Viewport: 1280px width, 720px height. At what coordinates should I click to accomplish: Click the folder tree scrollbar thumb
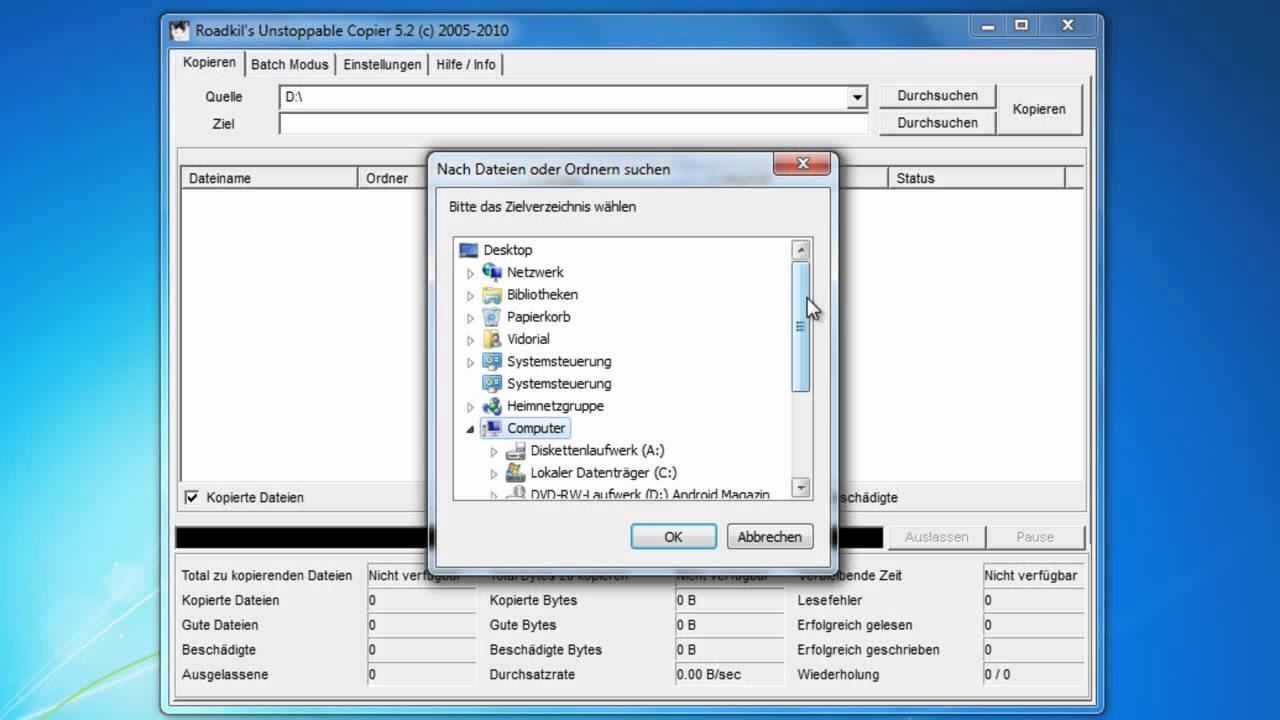click(x=800, y=326)
